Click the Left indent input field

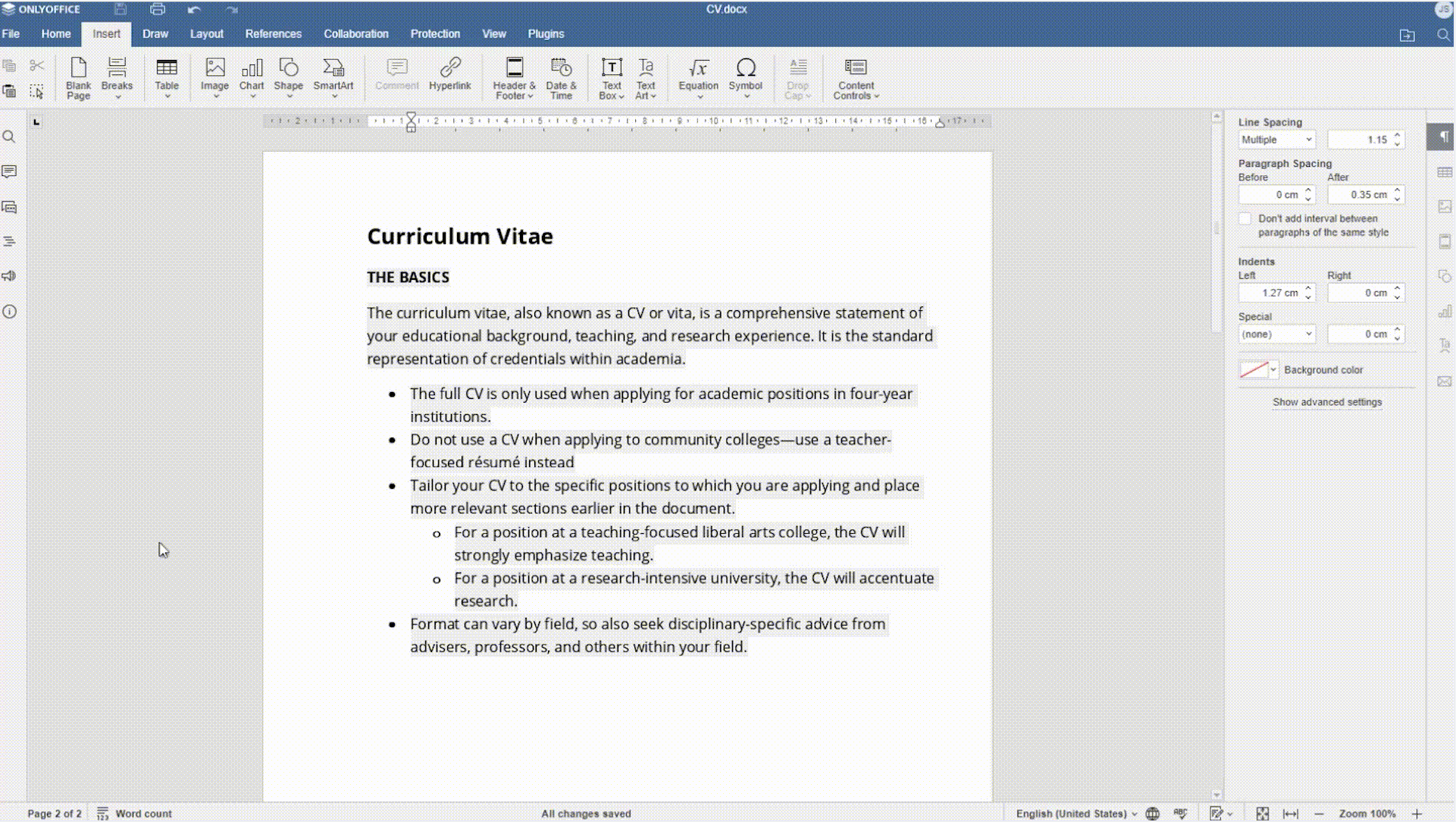(x=1271, y=293)
